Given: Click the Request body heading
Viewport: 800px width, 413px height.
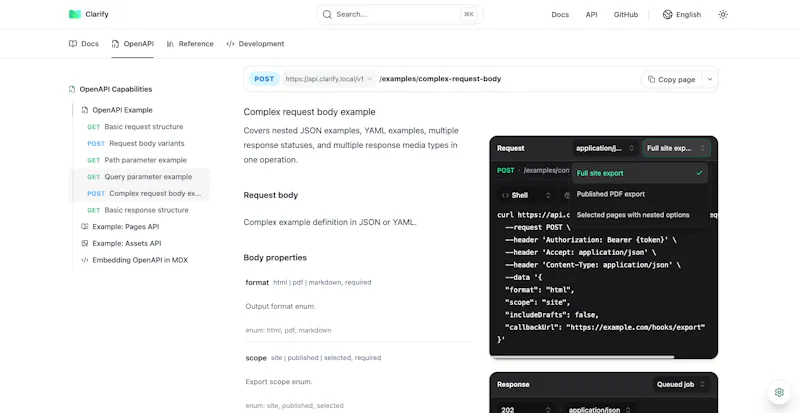Looking at the screenshot, I should 270,195.
